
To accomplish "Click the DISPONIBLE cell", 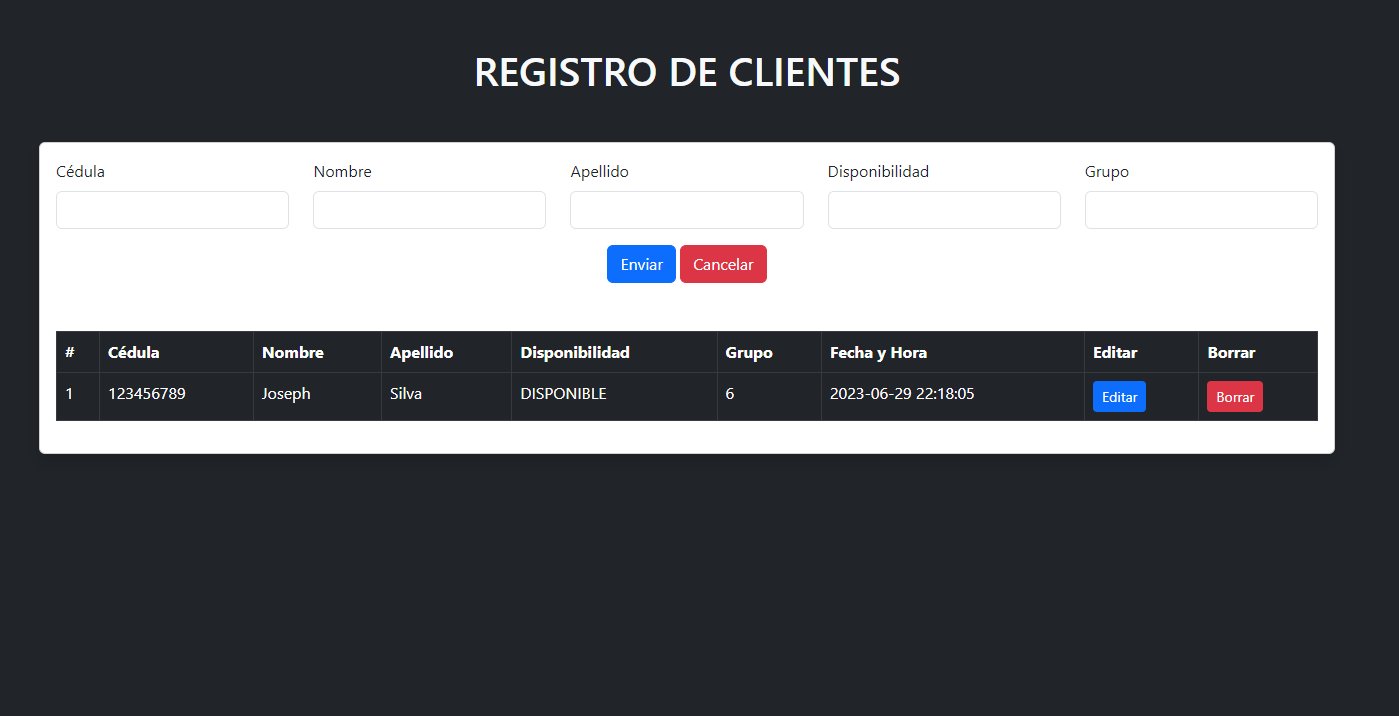I will (x=615, y=397).
